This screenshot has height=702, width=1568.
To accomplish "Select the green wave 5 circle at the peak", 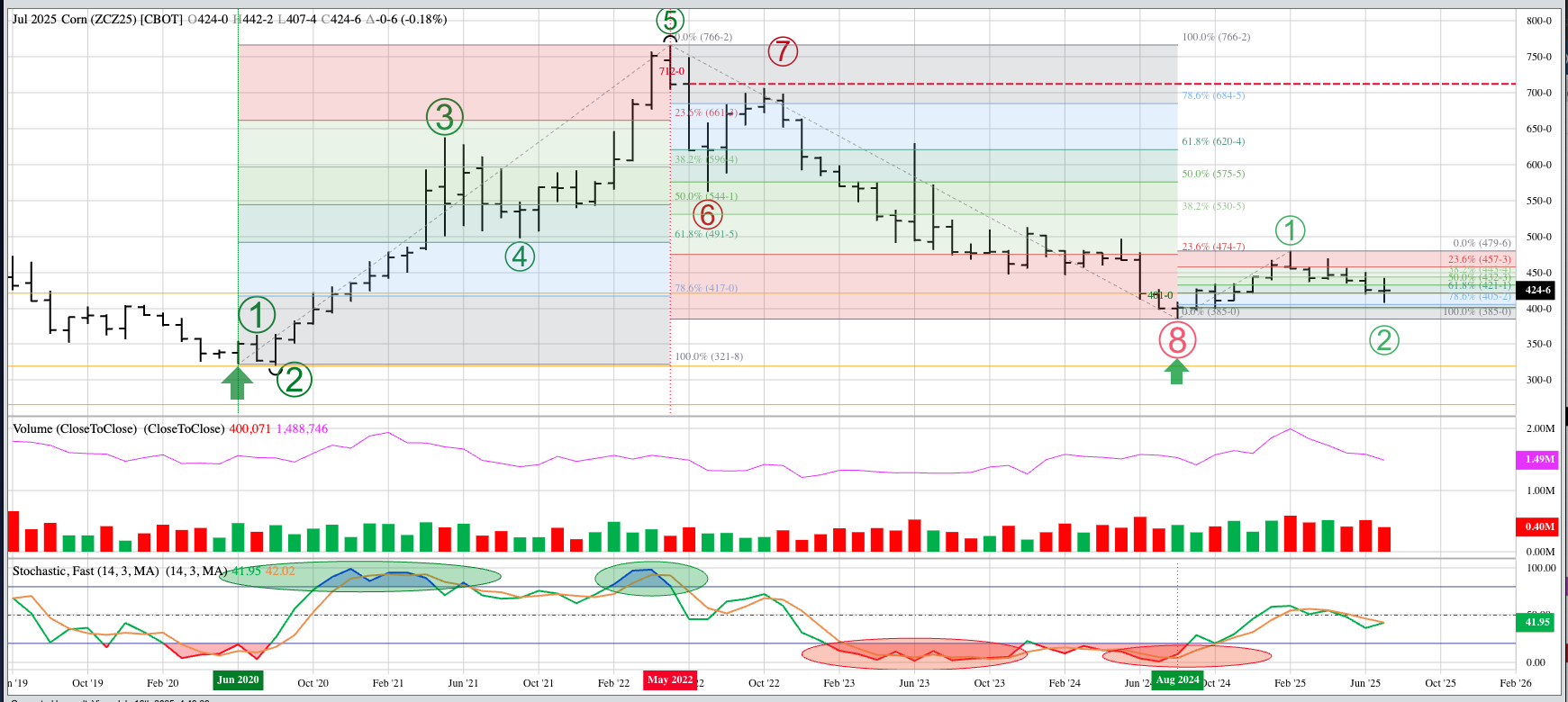I will (669, 20).
